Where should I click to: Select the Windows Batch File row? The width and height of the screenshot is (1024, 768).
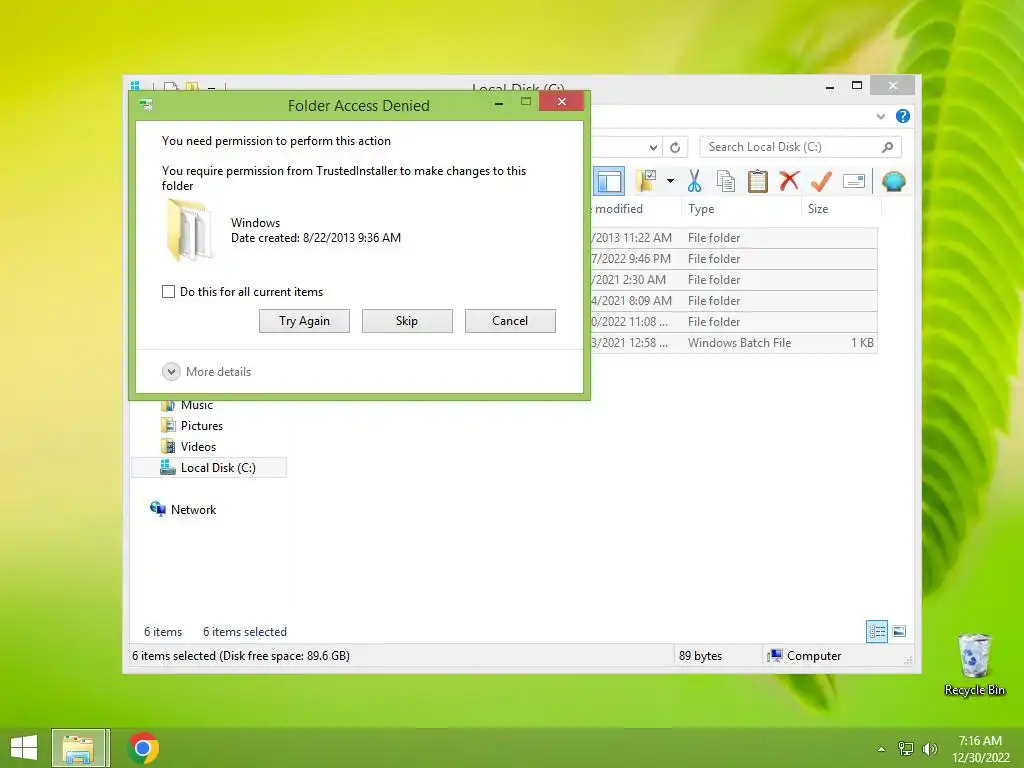coord(734,343)
